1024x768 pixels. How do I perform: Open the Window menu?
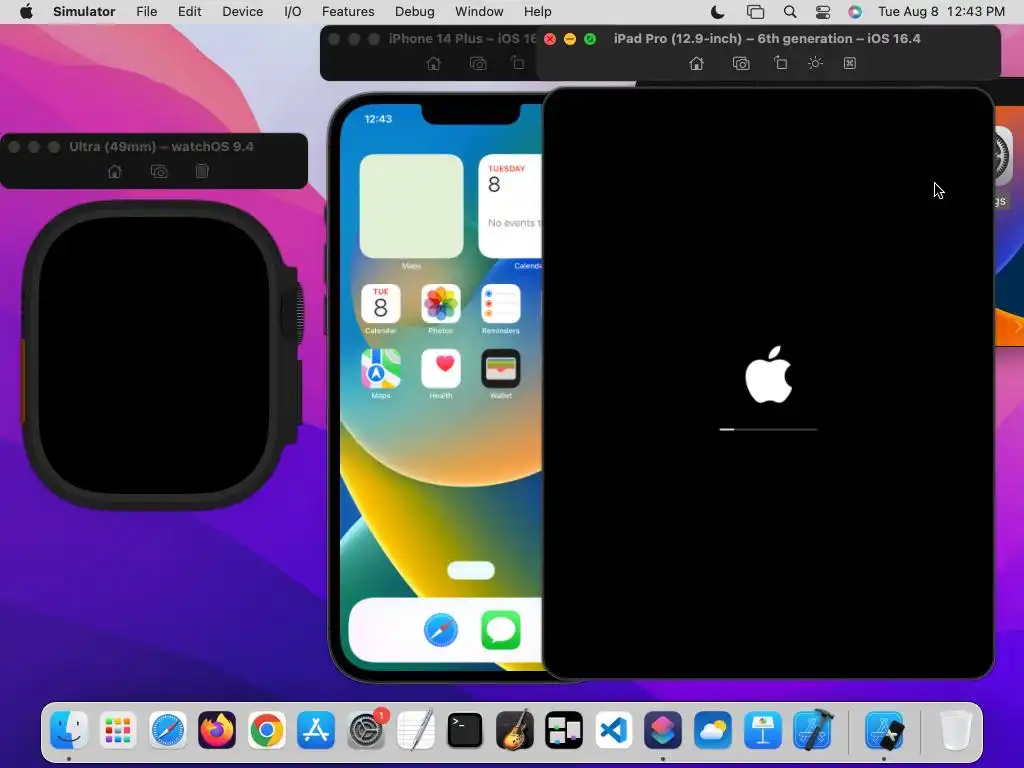tap(479, 12)
